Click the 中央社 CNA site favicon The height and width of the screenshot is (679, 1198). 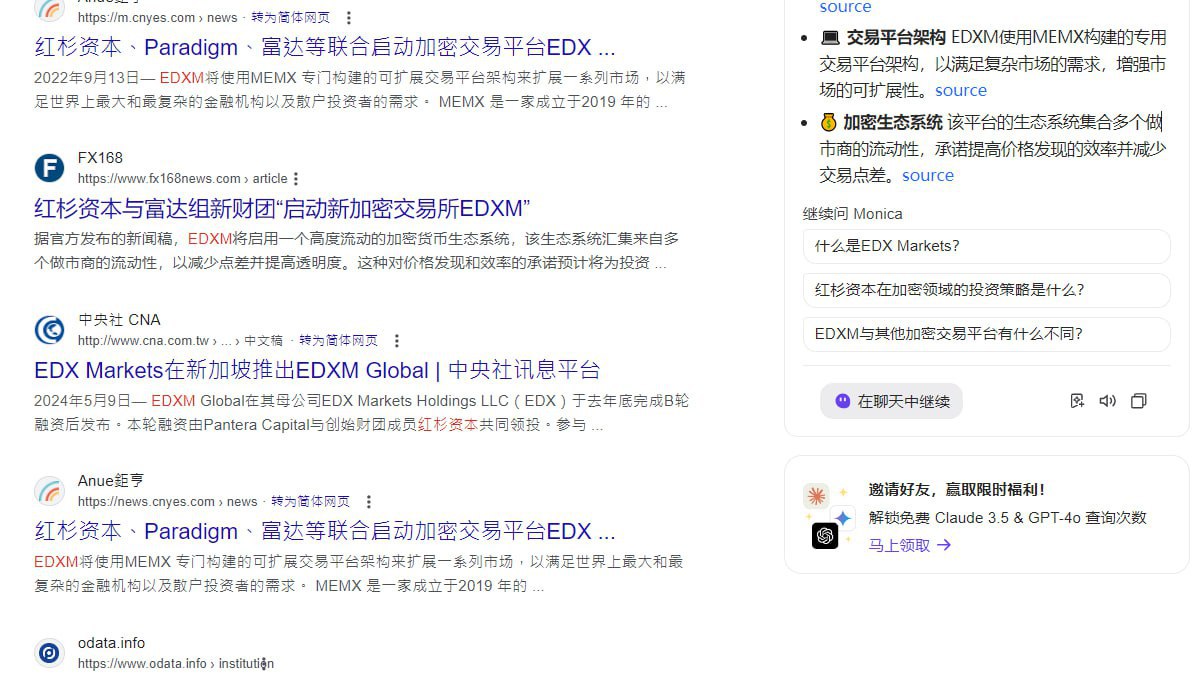[49, 330]
